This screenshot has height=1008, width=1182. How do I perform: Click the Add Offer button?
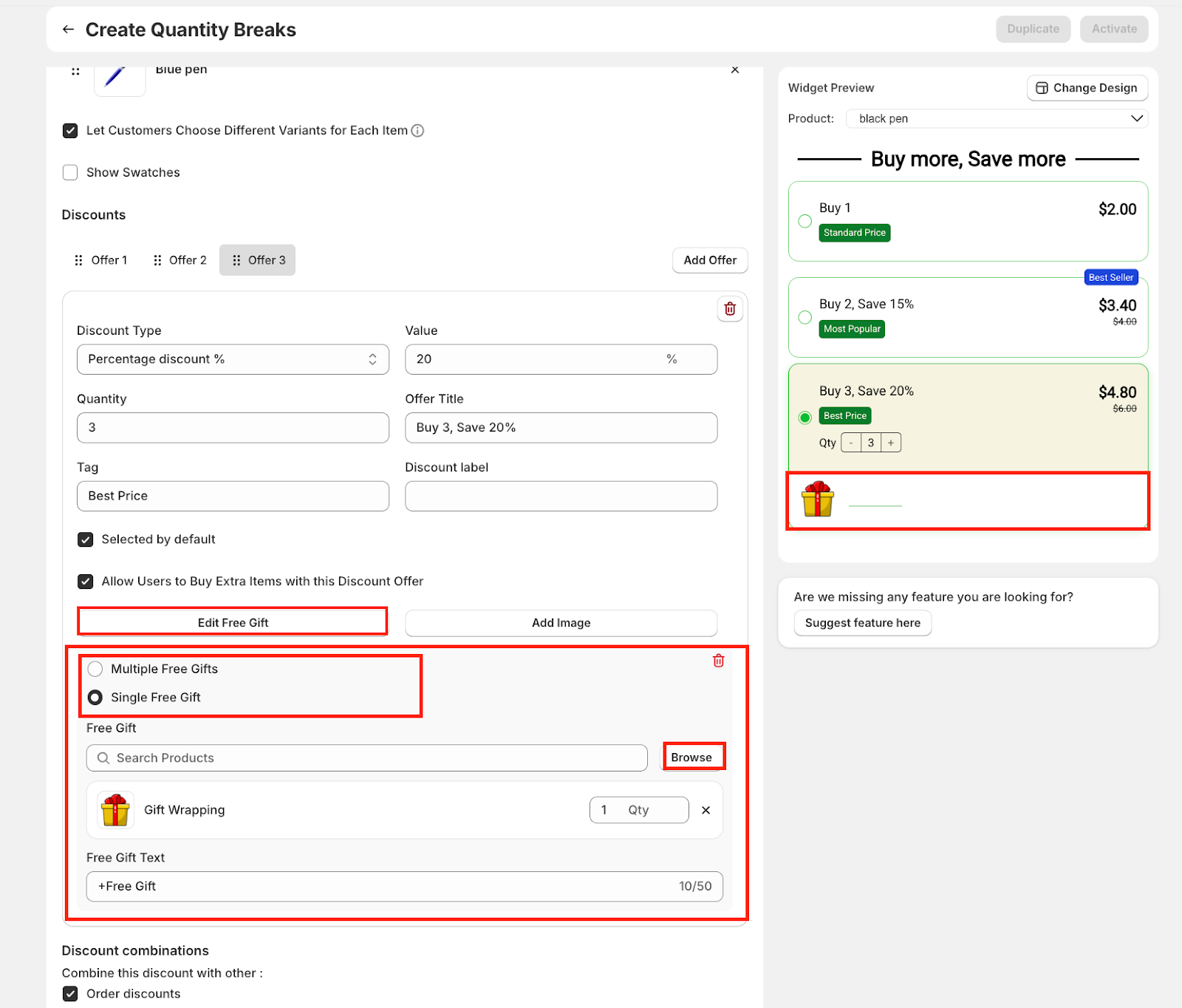(709, 260)
